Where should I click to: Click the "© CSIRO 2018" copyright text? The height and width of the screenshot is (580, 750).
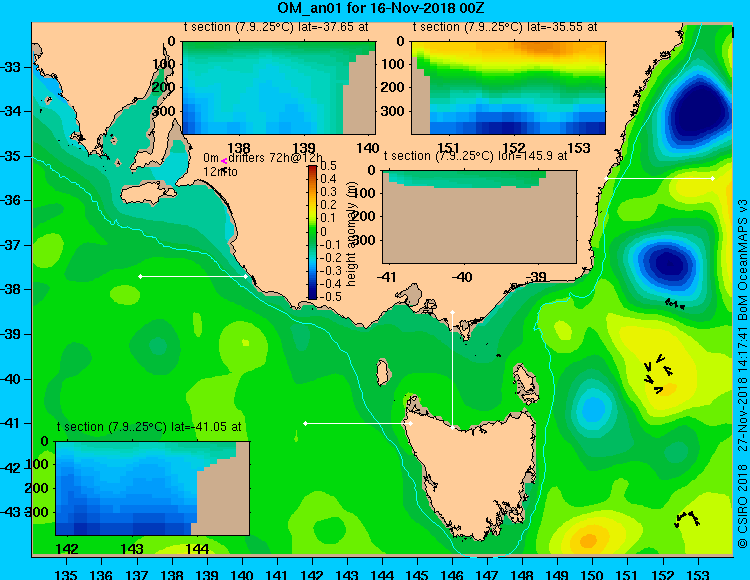pos(742,506)
